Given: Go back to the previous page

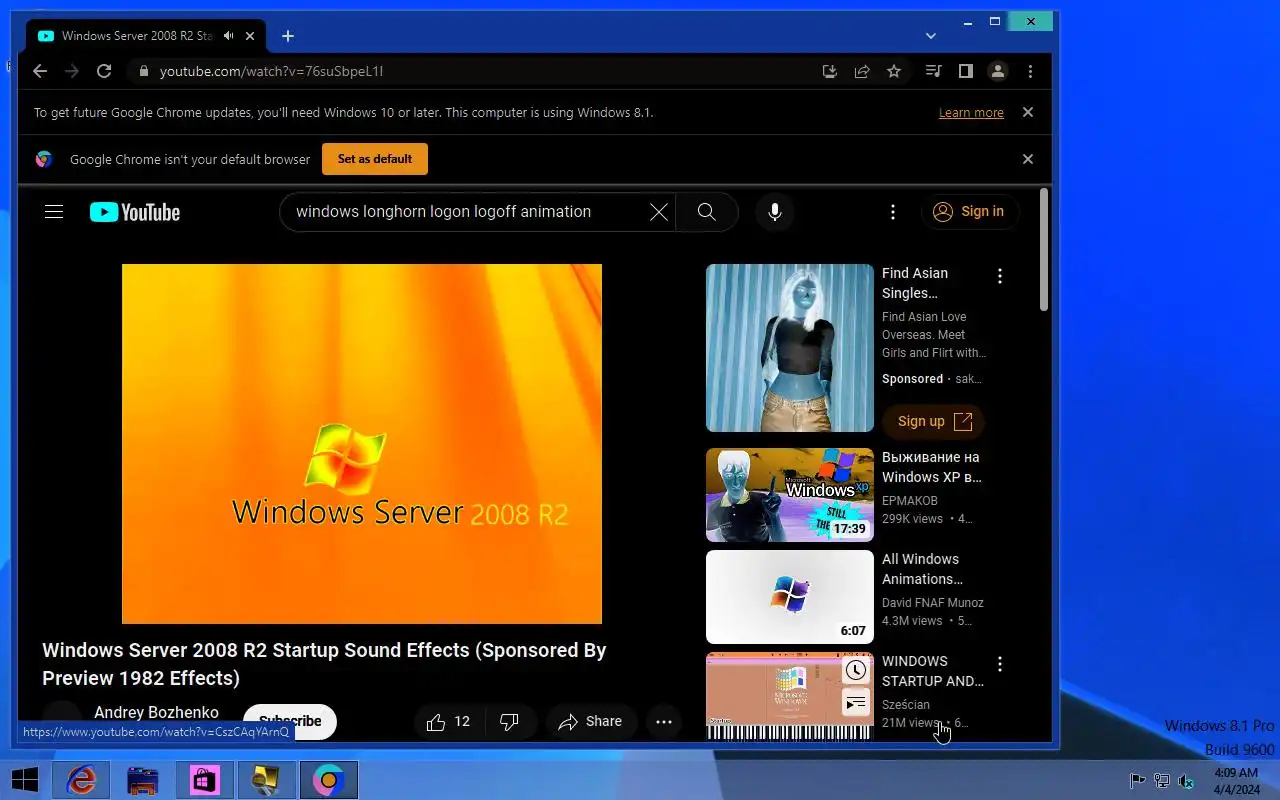Looking at the screenshot, I should 39,71.
